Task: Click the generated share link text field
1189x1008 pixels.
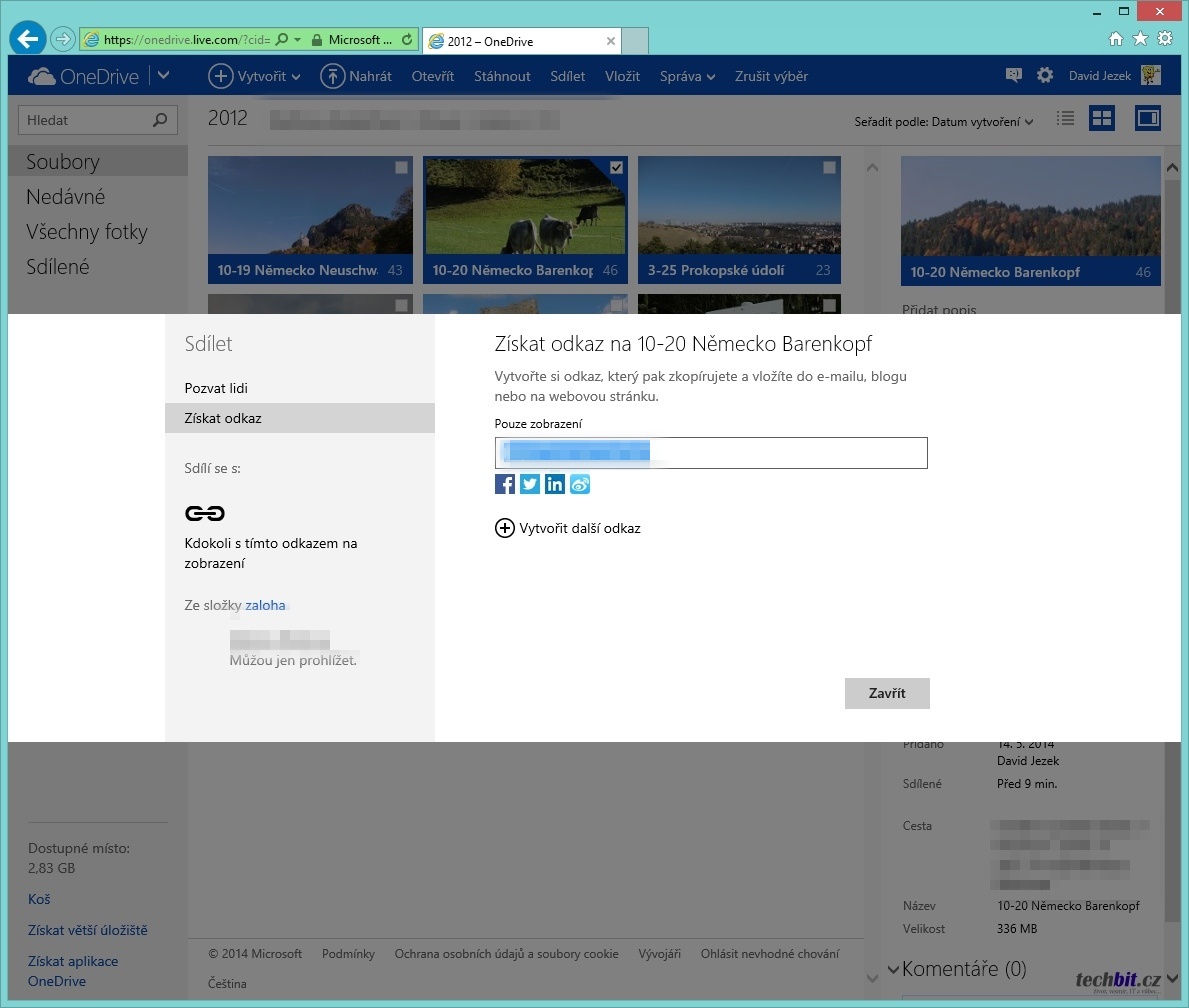Action: tap(711, 453)
